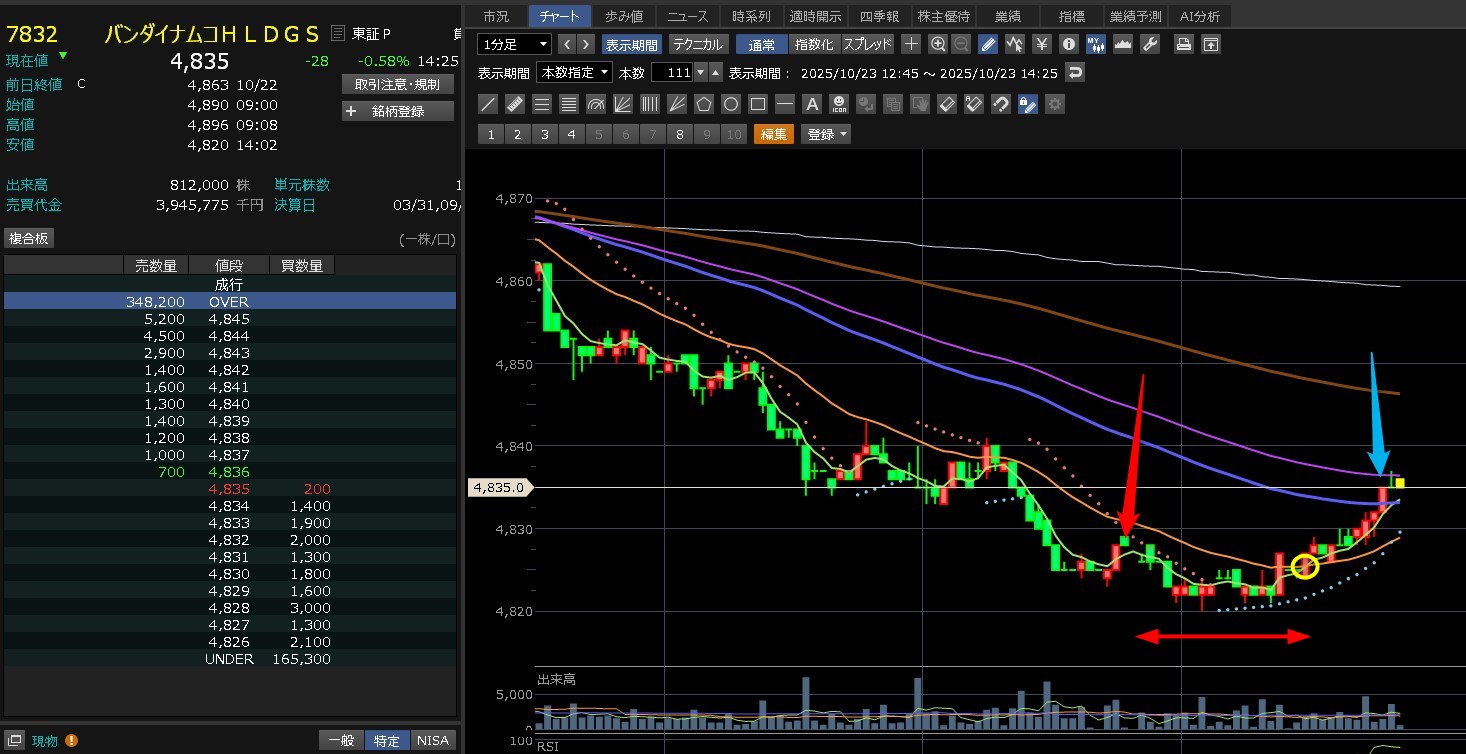Open the 四季報 tab

point(880,16)
